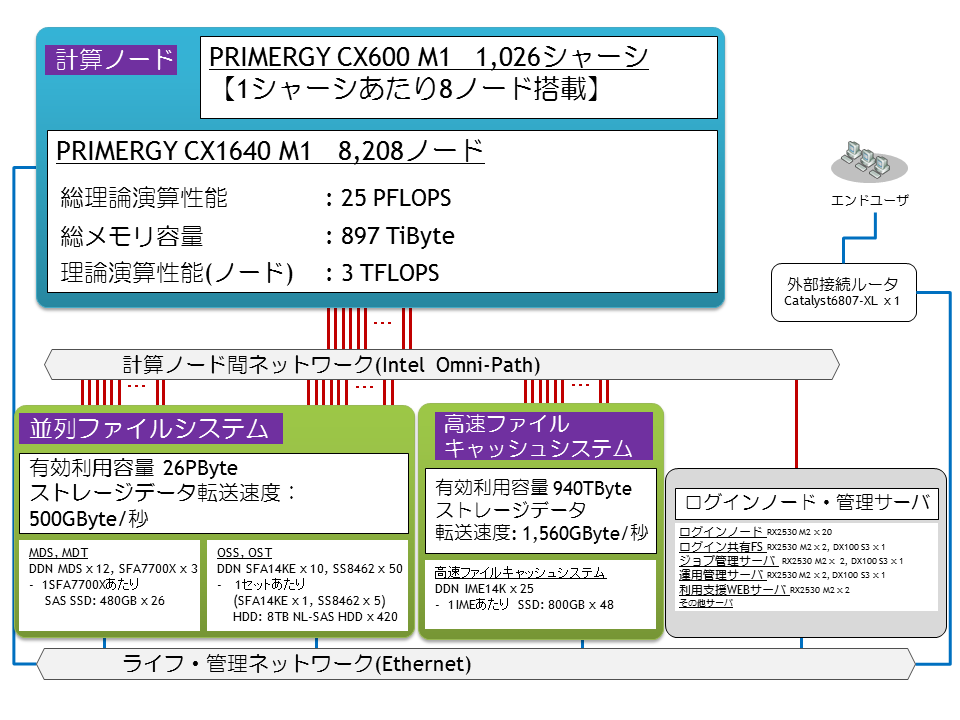Click the (SFA14KE x 1, SS8462 x 5) line
The image size is (960, 720).
tap(309, 601)
